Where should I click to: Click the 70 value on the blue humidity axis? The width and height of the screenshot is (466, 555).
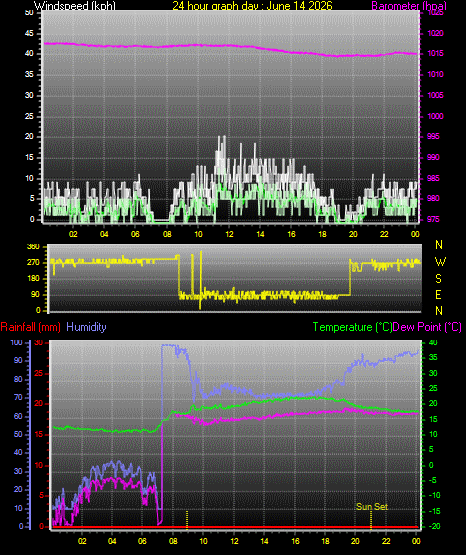18,397
